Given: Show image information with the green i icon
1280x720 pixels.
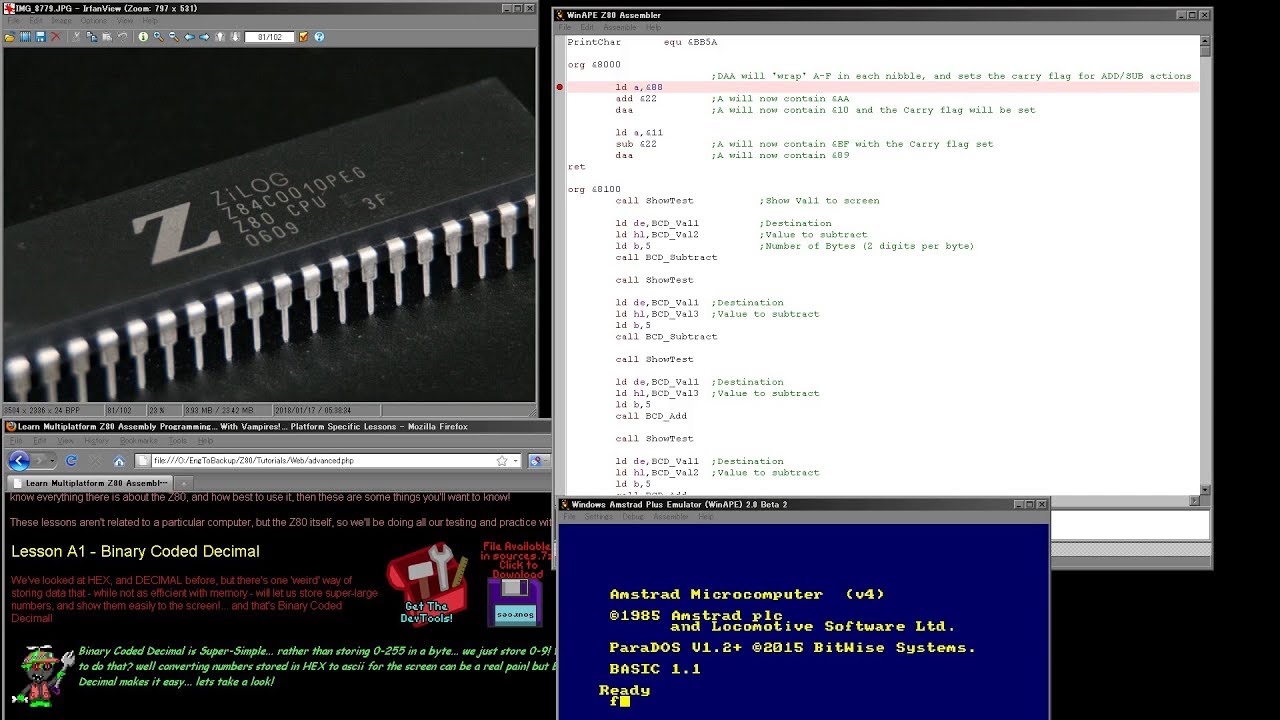Looking at the screenshot, I should 143,37.
